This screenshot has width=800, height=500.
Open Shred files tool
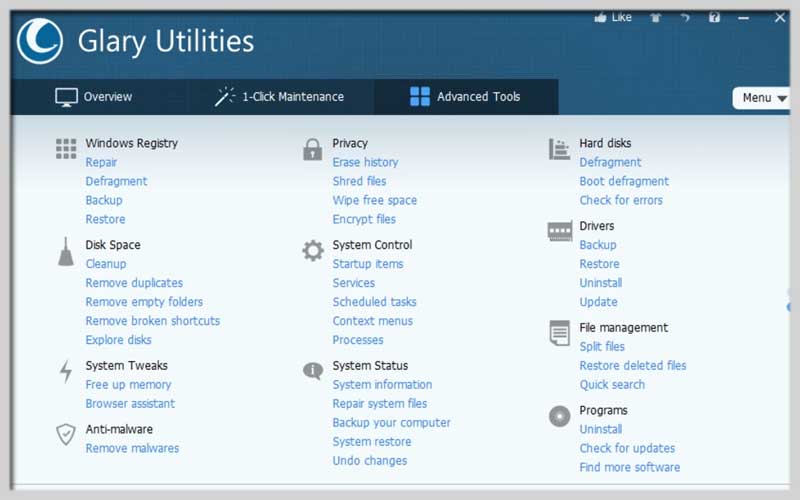pyautogui.click(x=359, y=181)
